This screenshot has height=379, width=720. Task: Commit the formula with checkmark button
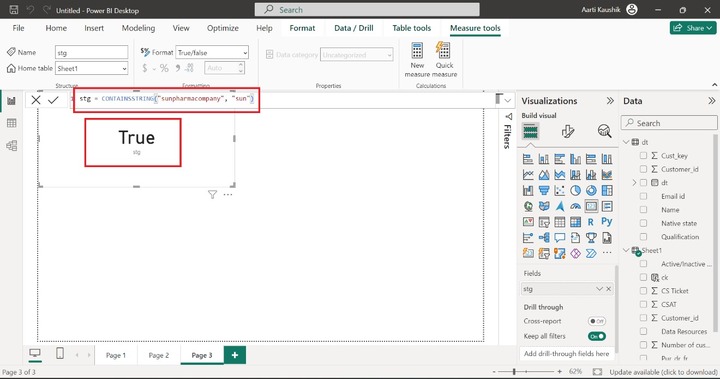53,100
